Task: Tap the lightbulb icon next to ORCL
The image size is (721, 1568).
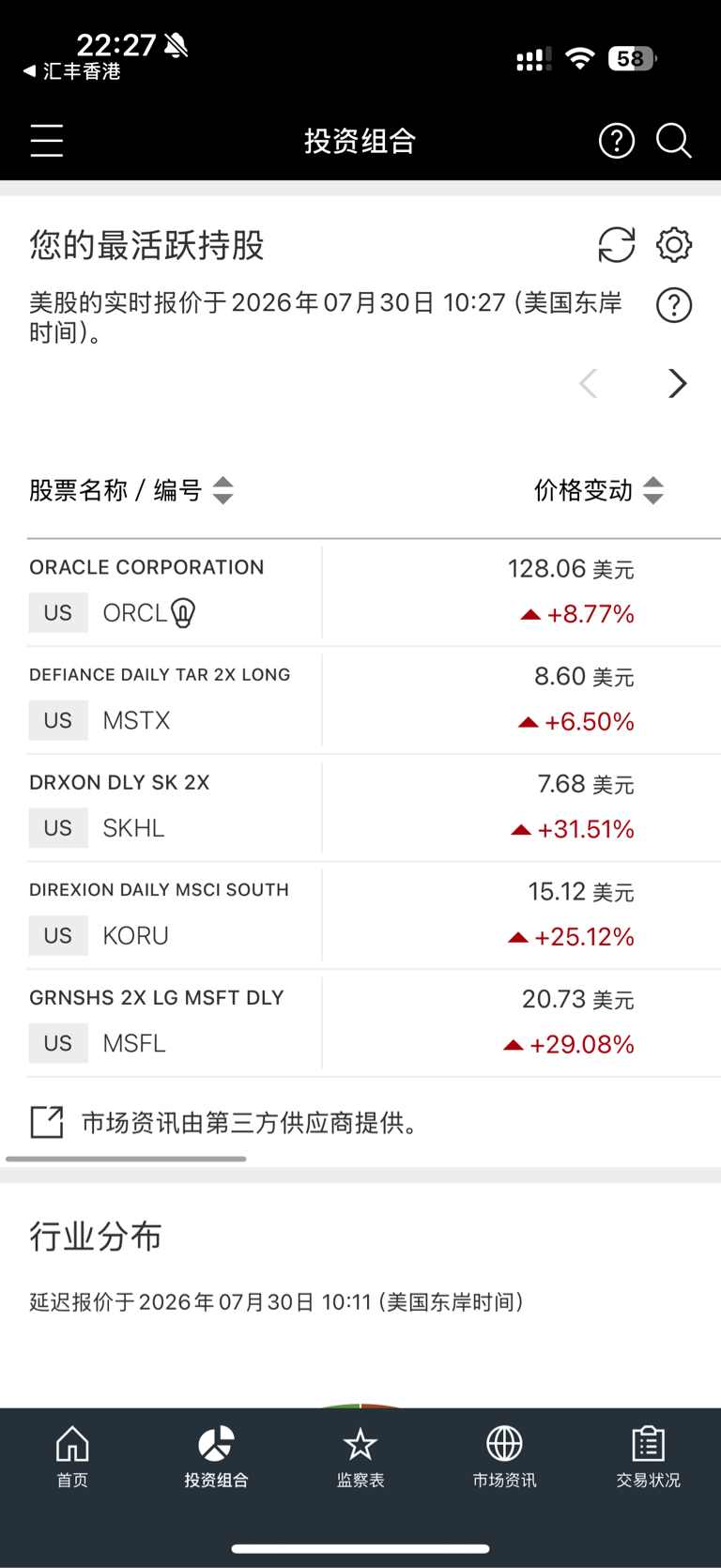Action: click(x=183, y=613)
